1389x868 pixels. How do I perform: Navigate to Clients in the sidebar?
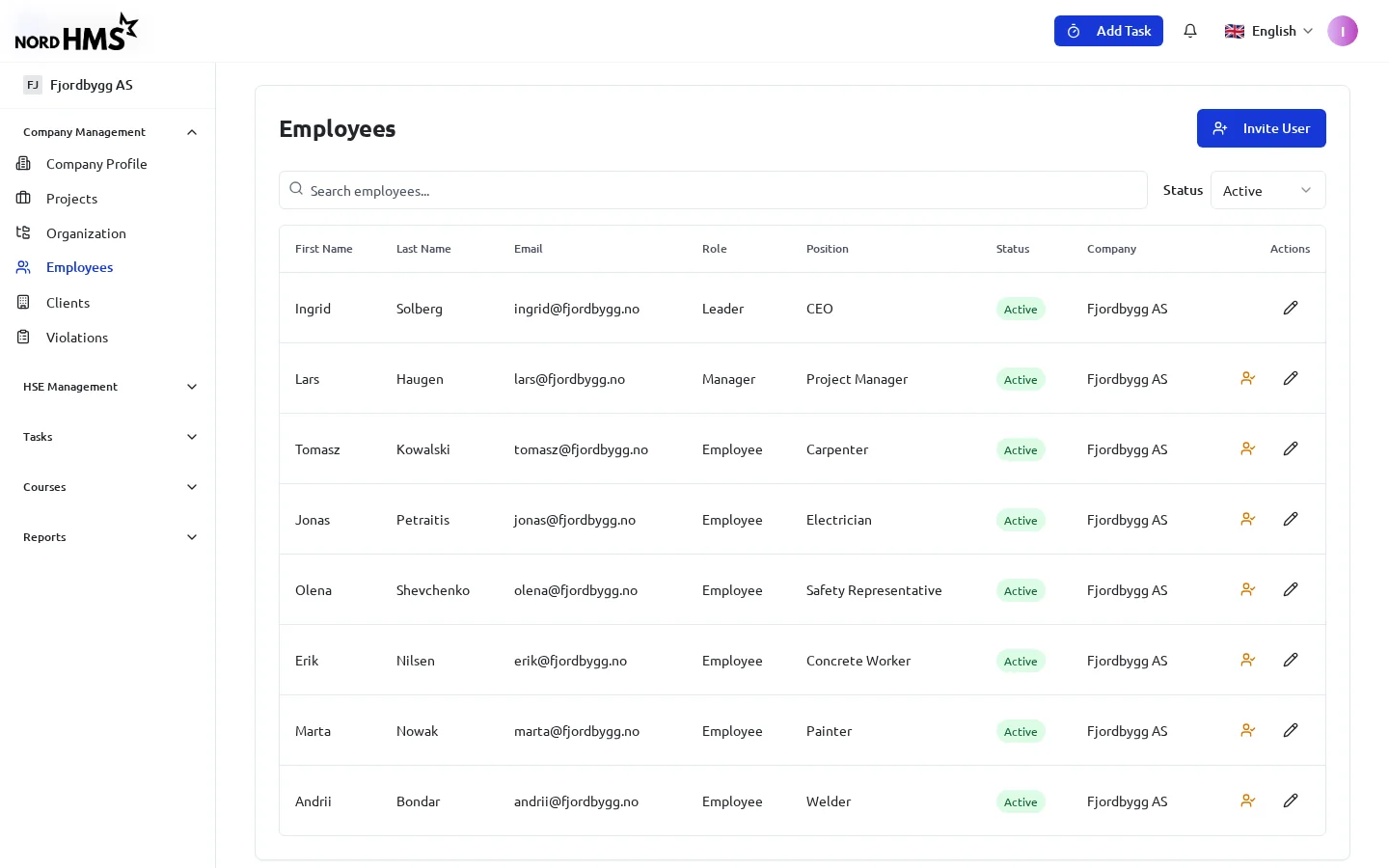point(68,303)
